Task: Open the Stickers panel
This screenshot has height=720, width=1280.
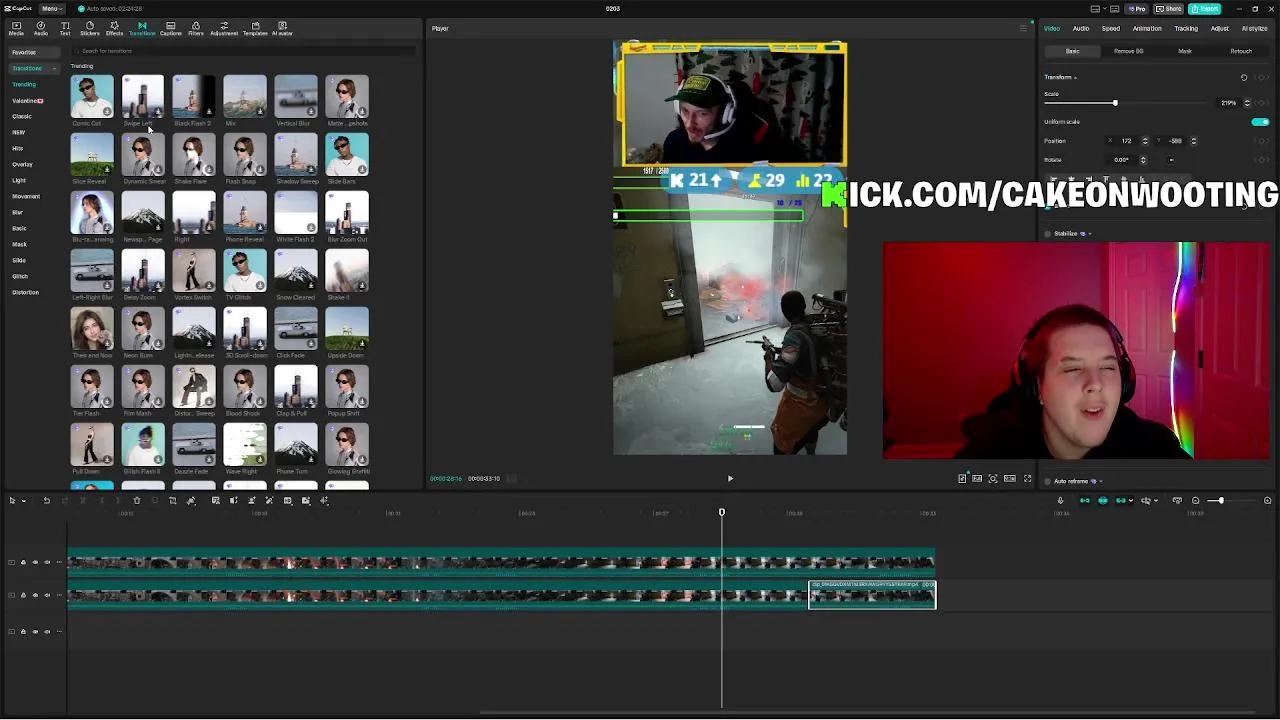Action: click(90, 28)
